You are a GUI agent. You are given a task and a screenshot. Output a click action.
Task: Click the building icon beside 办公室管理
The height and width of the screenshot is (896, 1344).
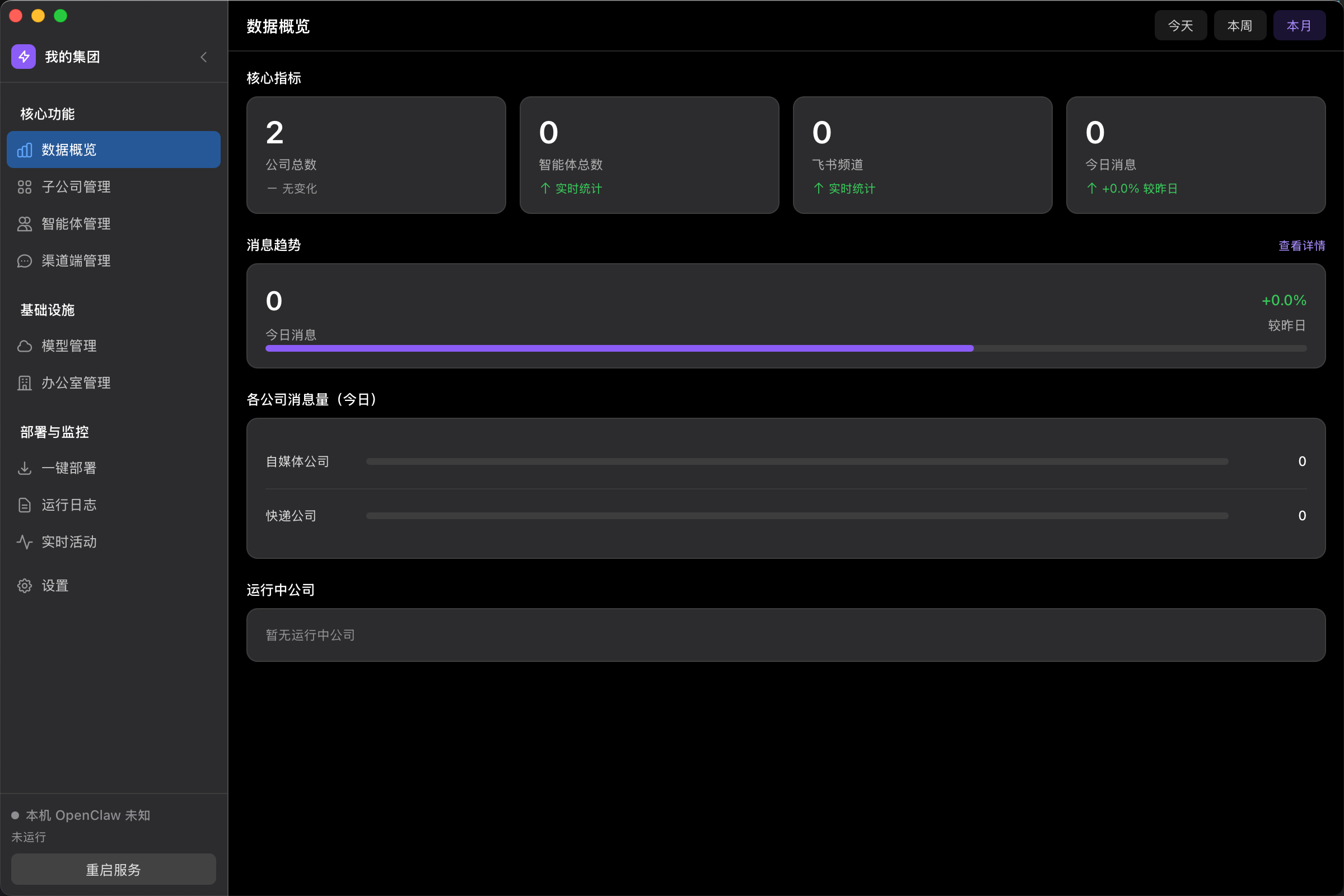(x=25, y=383)
